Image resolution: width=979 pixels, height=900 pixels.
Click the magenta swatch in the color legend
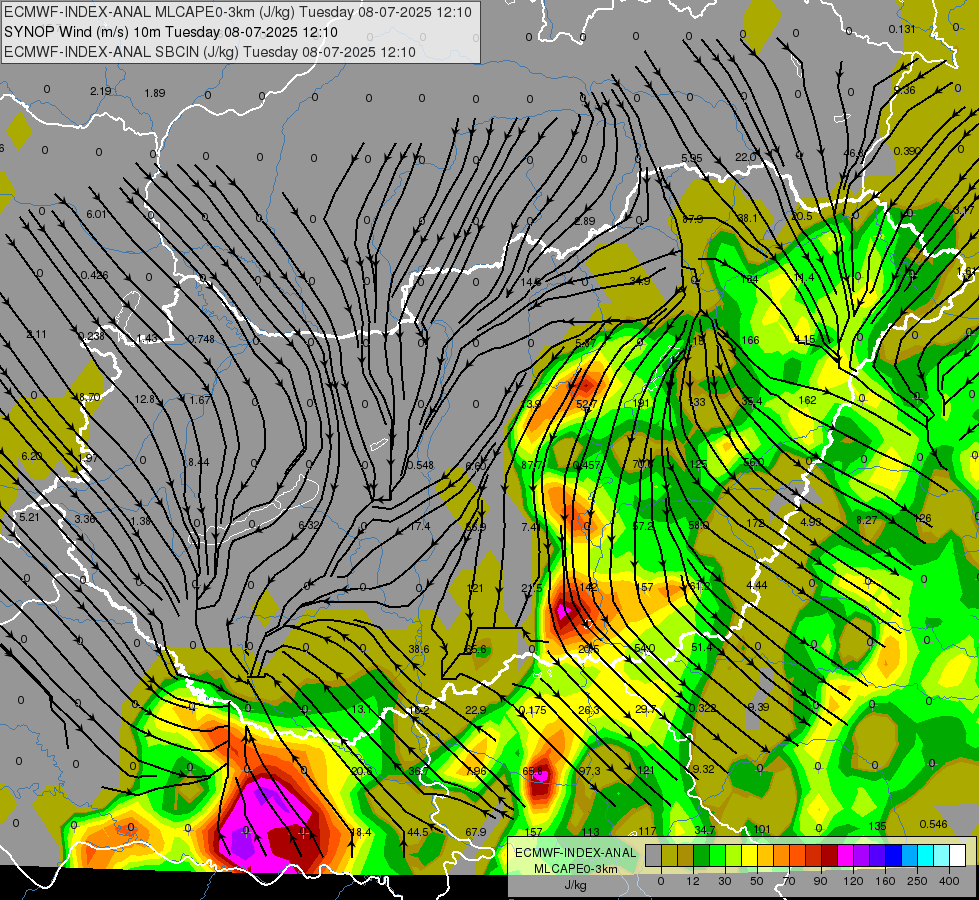point(846,855)
